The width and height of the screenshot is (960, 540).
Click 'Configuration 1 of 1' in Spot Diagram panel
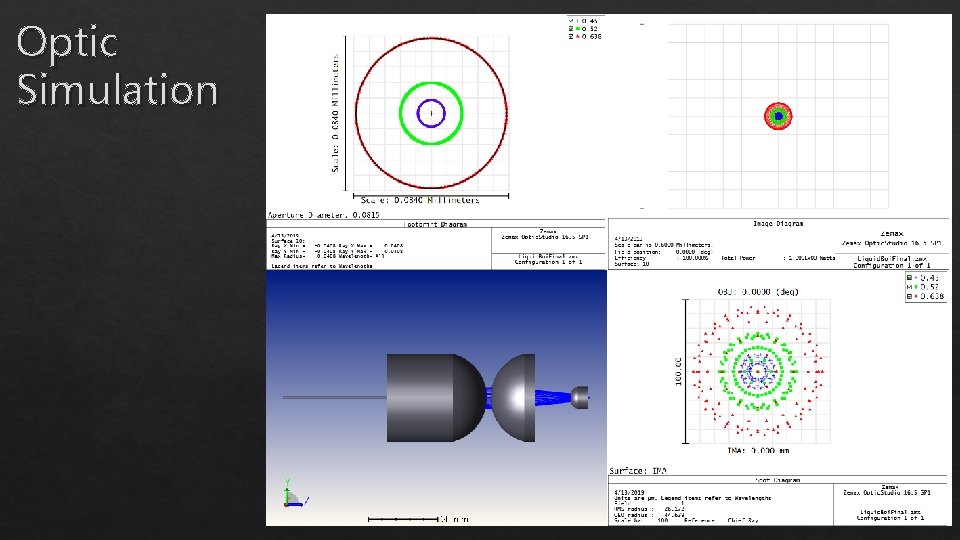pos(890,518)
